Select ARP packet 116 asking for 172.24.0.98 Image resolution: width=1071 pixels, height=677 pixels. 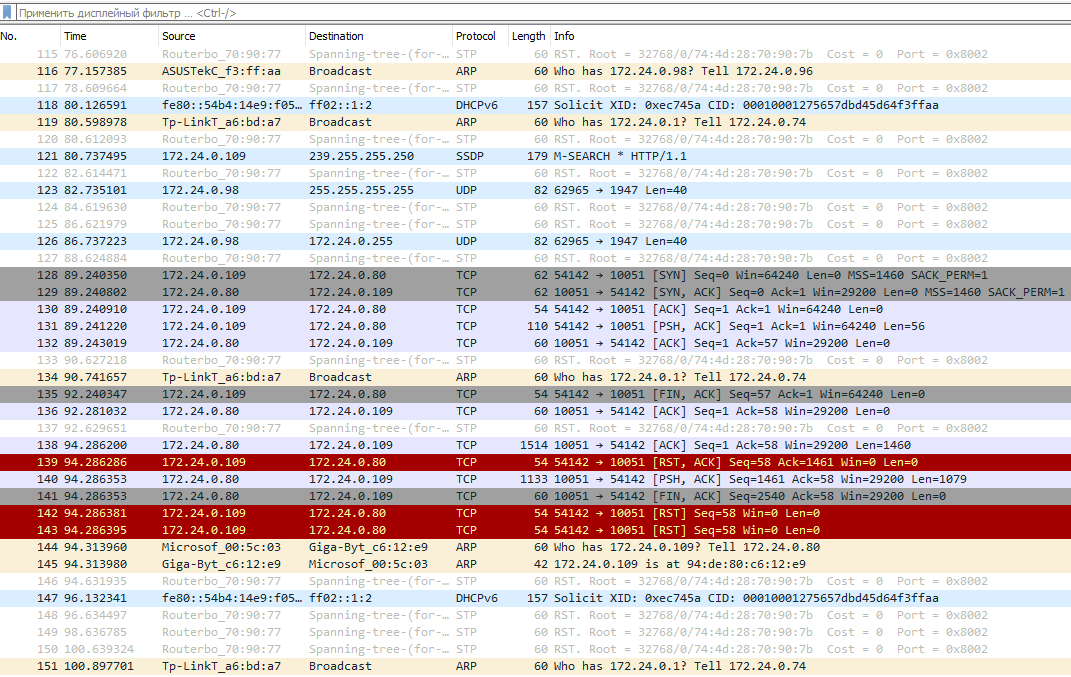(x=400, y=71)
